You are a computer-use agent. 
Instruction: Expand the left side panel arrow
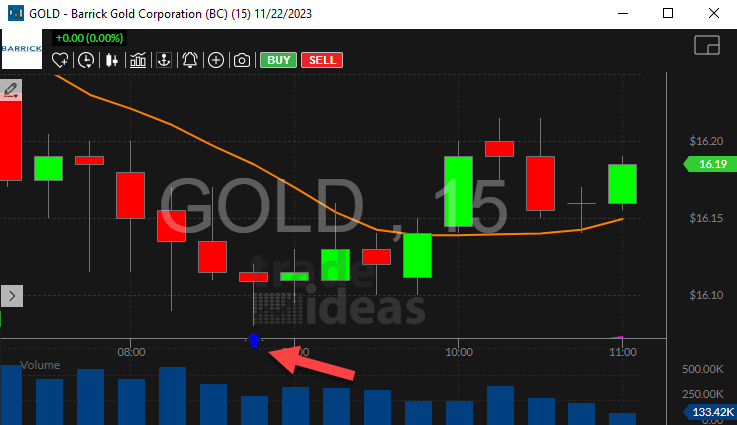click(11, 295)
